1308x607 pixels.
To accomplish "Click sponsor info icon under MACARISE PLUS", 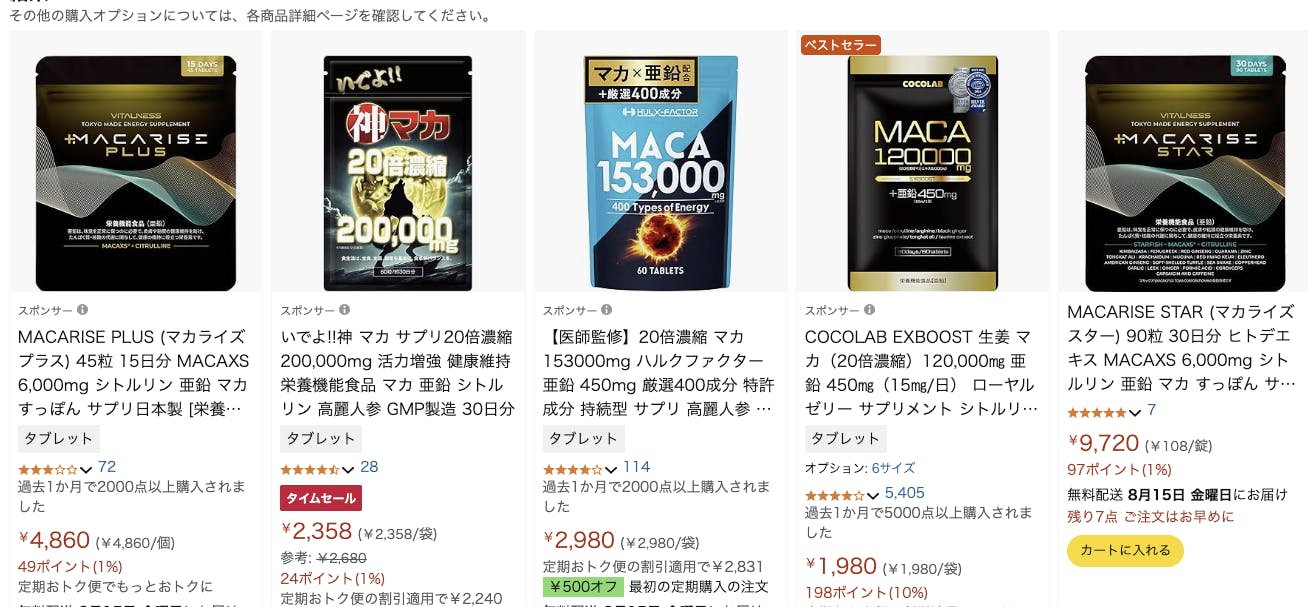I will click(83, 310).
